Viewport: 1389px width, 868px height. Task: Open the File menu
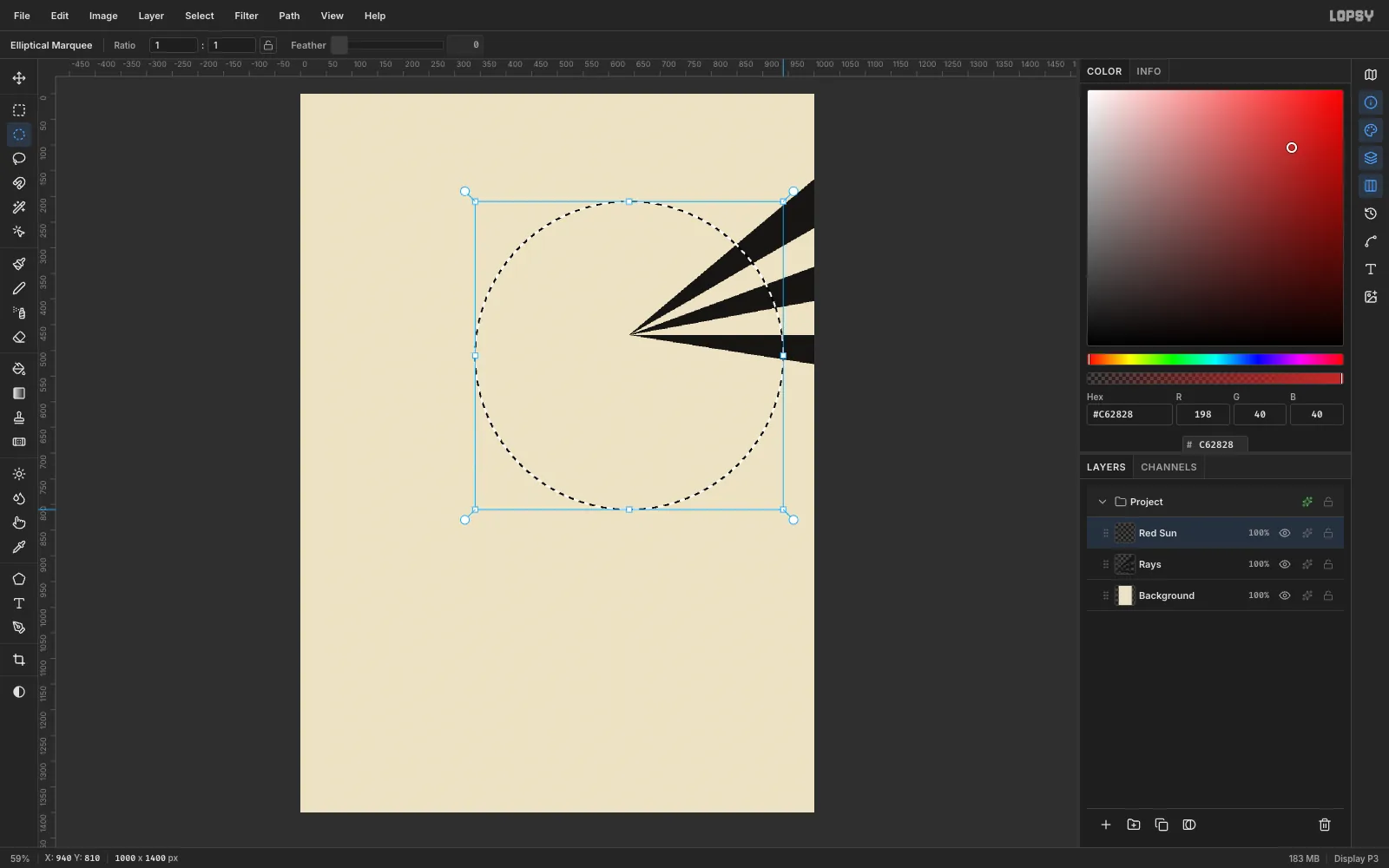coord(22,16)
